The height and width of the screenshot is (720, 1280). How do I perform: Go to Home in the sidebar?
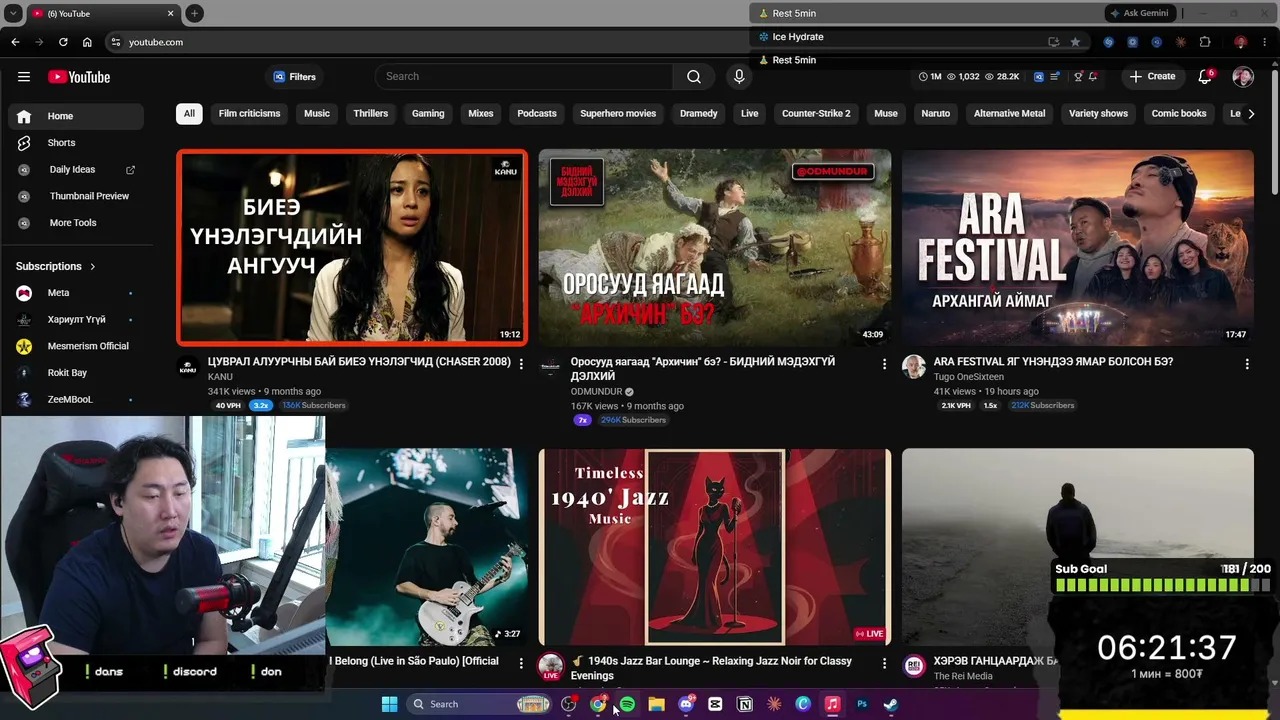click(x=76, y=116)
